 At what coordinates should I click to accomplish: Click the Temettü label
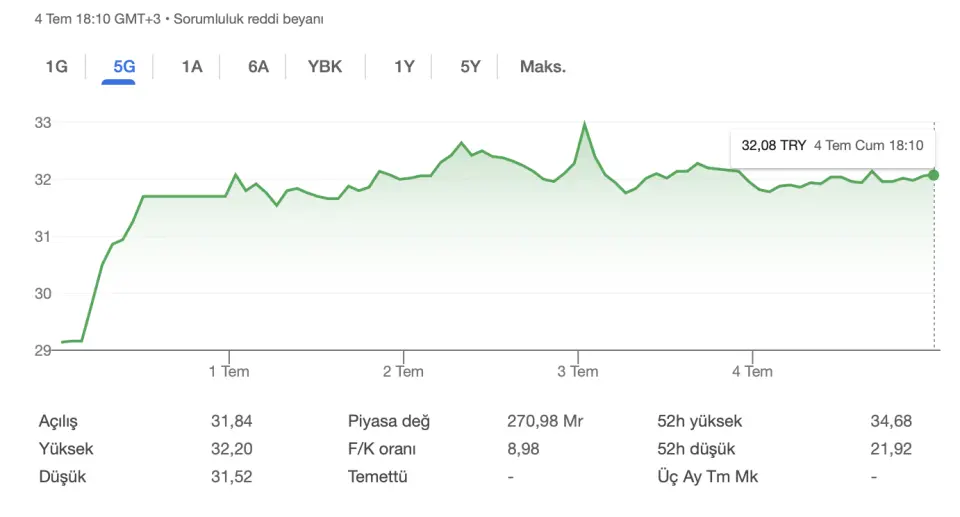coord(377,477)
